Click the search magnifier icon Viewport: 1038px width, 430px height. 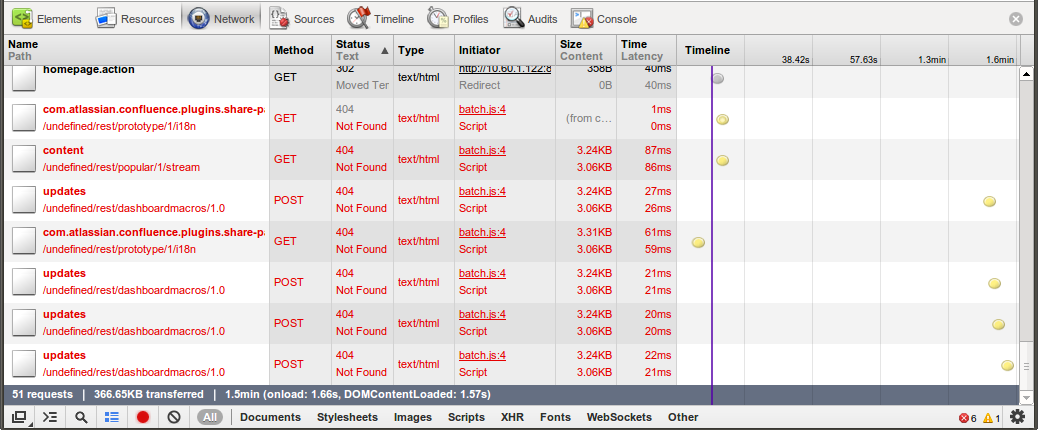point(81,417)
